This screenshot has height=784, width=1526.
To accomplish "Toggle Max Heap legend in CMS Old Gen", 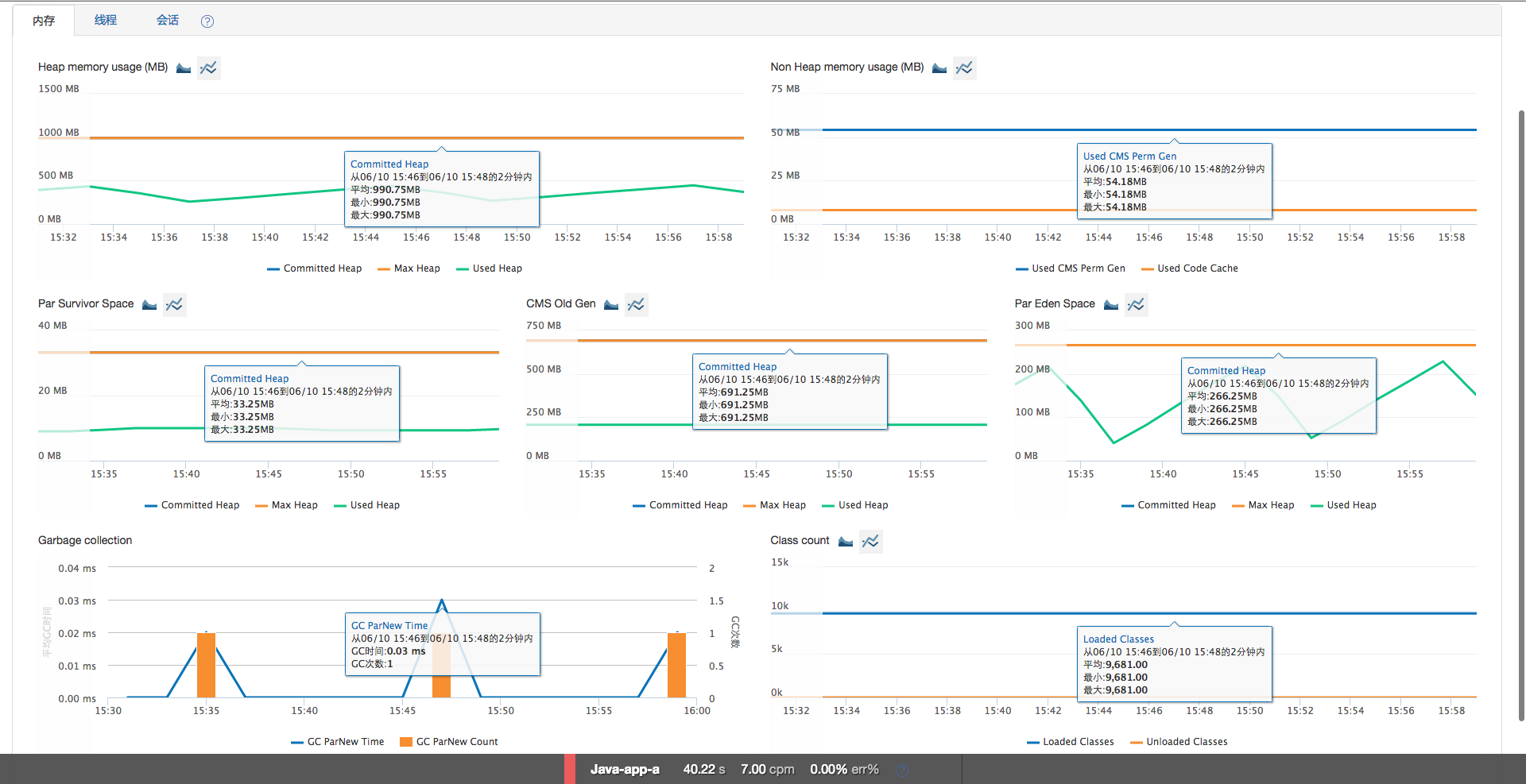I will coord(775,505).
